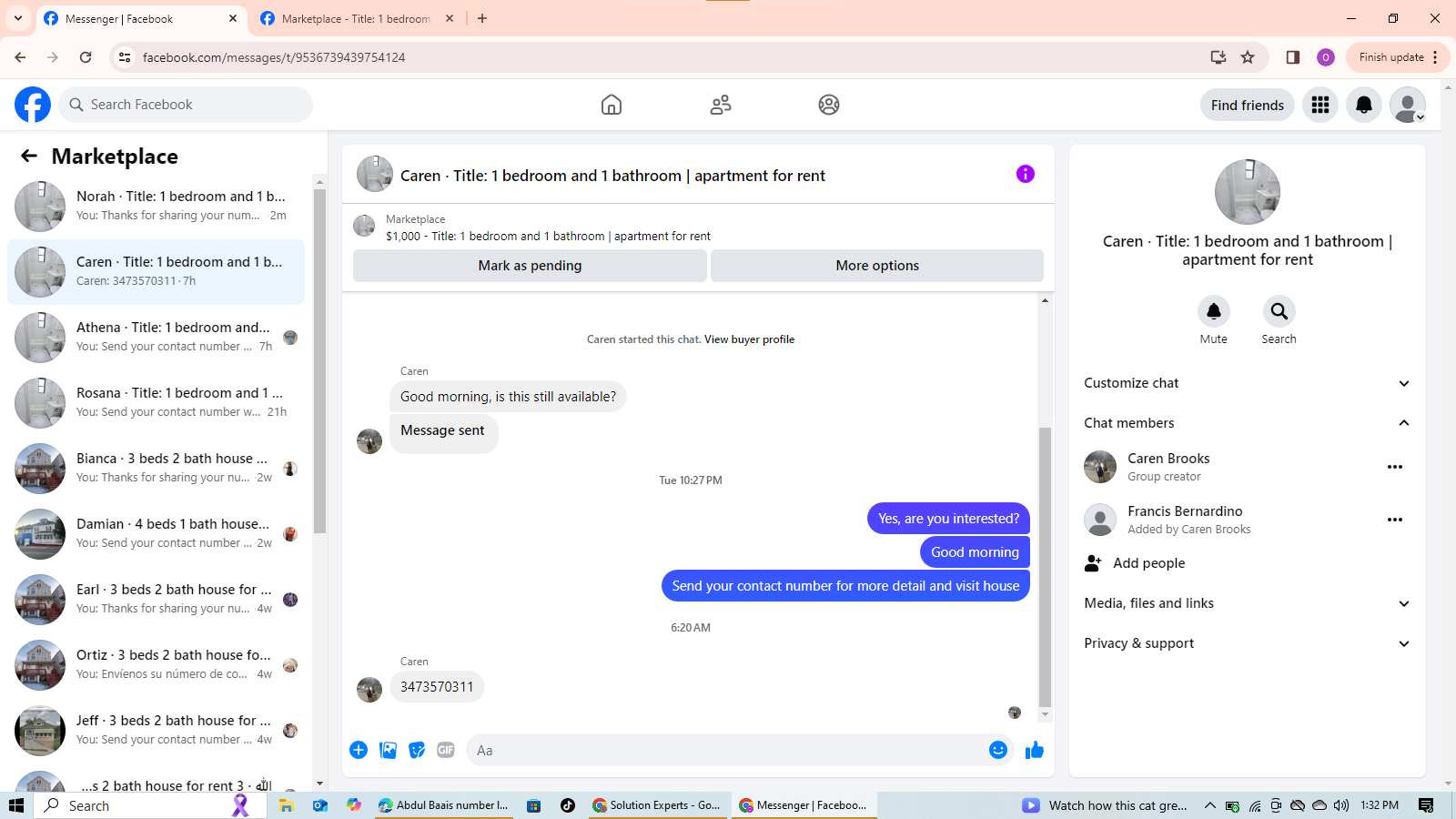Image resolution: width=1456 pixels, height=819 pixels.
Task: Switch to the Messenger | Facebook tab
Action: click(140, 18)
